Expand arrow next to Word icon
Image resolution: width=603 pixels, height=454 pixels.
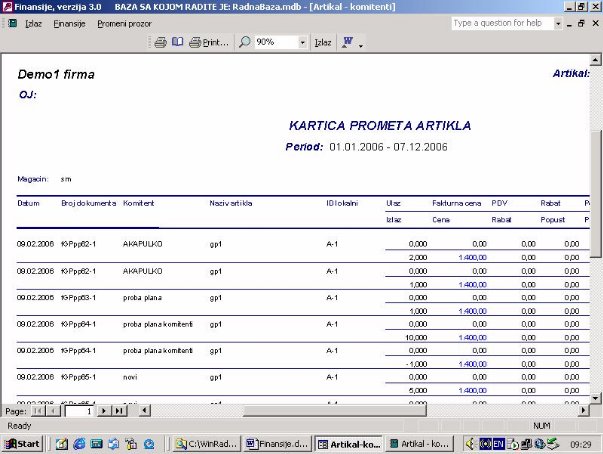click(360, 44)
